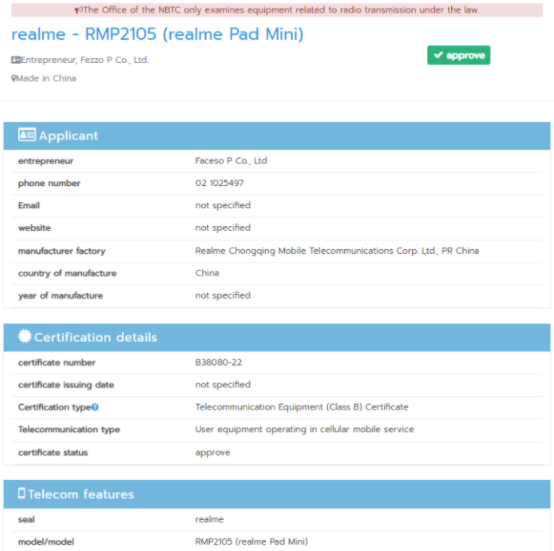Click the Applicant header card icon
554x551 pixels.
(x=27, y=135)
